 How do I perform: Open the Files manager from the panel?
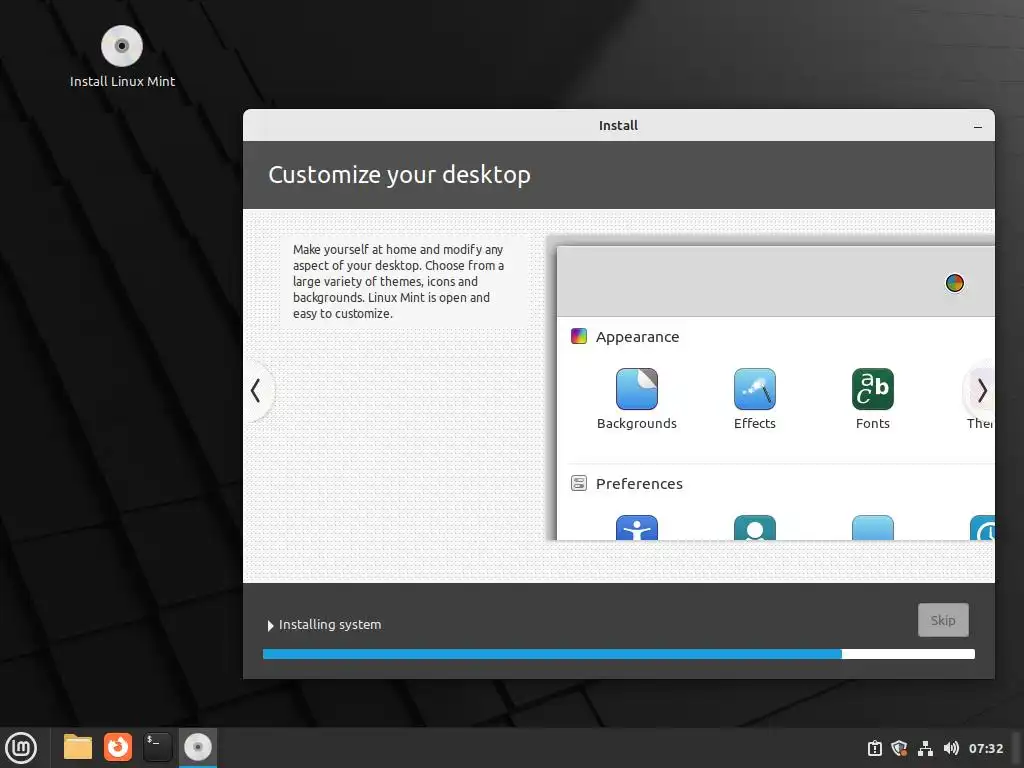coord(78,747)
